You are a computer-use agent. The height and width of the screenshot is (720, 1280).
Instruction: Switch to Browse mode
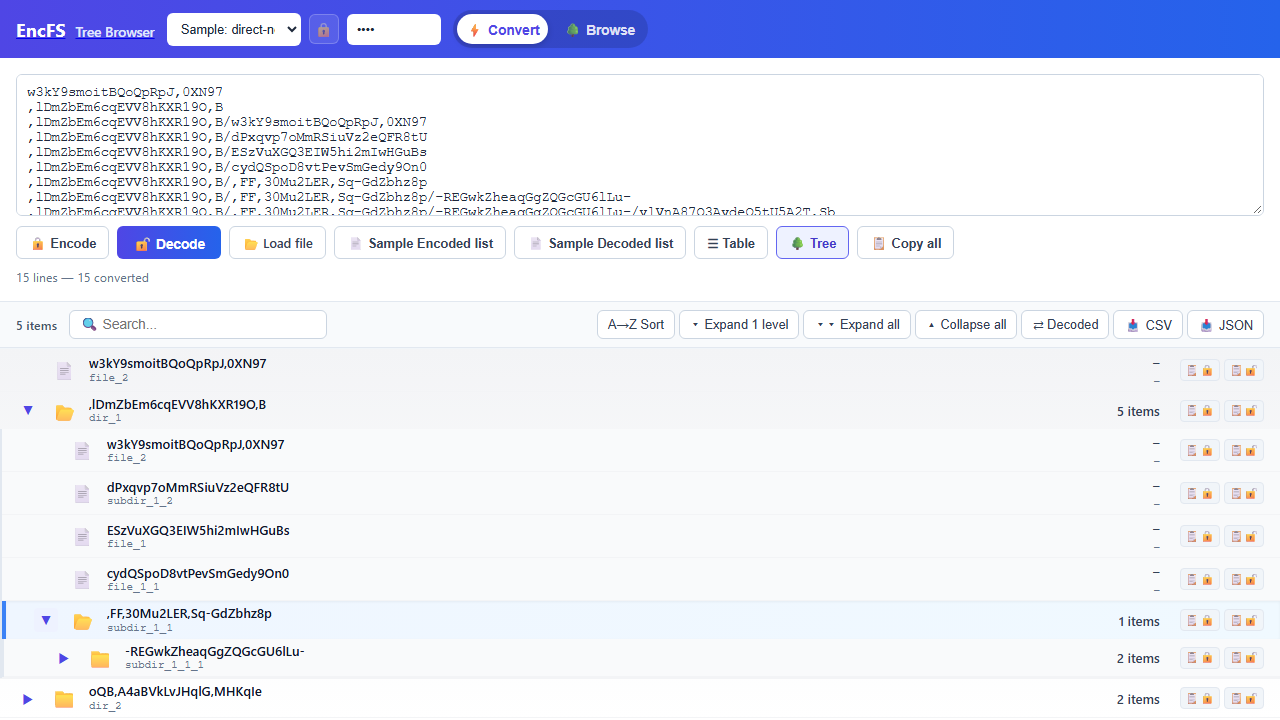(599, 30)
